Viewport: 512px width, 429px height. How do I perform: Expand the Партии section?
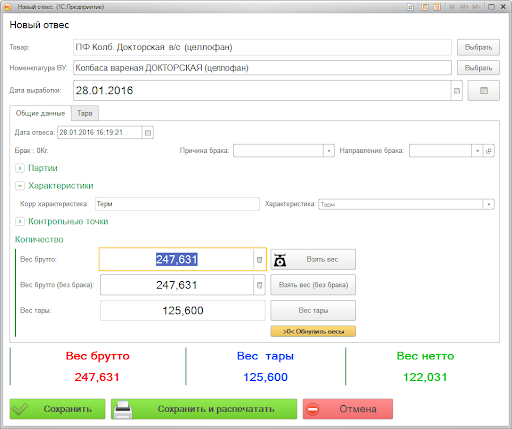(x=20, y=168)
